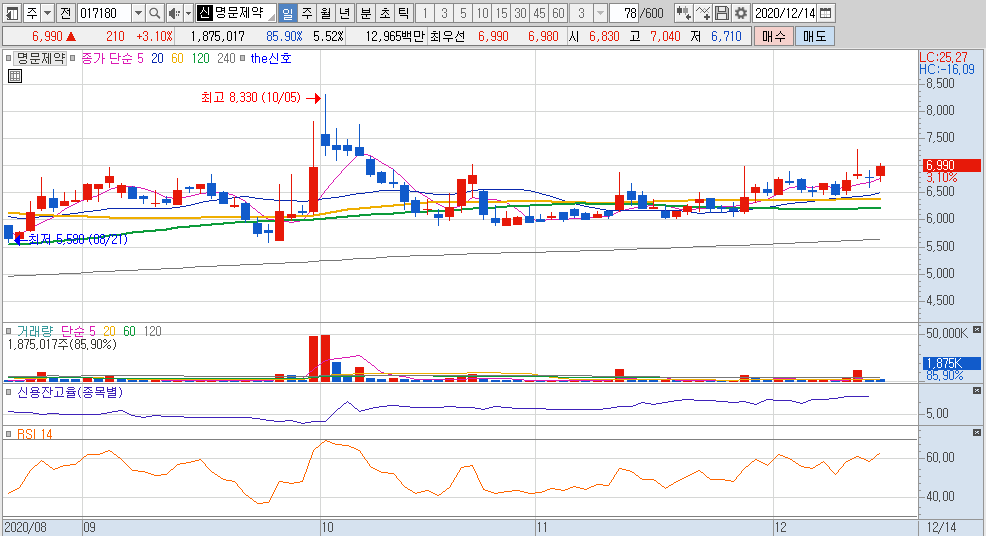Image resolution: width=986 pixels, height=536 pixels.
Task: Select the 월 monthly chart period
Action: pos(326,13)
